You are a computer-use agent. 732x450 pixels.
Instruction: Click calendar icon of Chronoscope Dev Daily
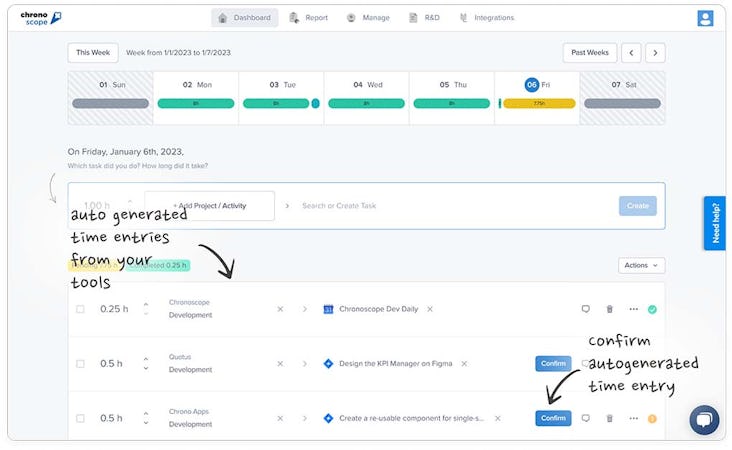[x=328, y=309]
